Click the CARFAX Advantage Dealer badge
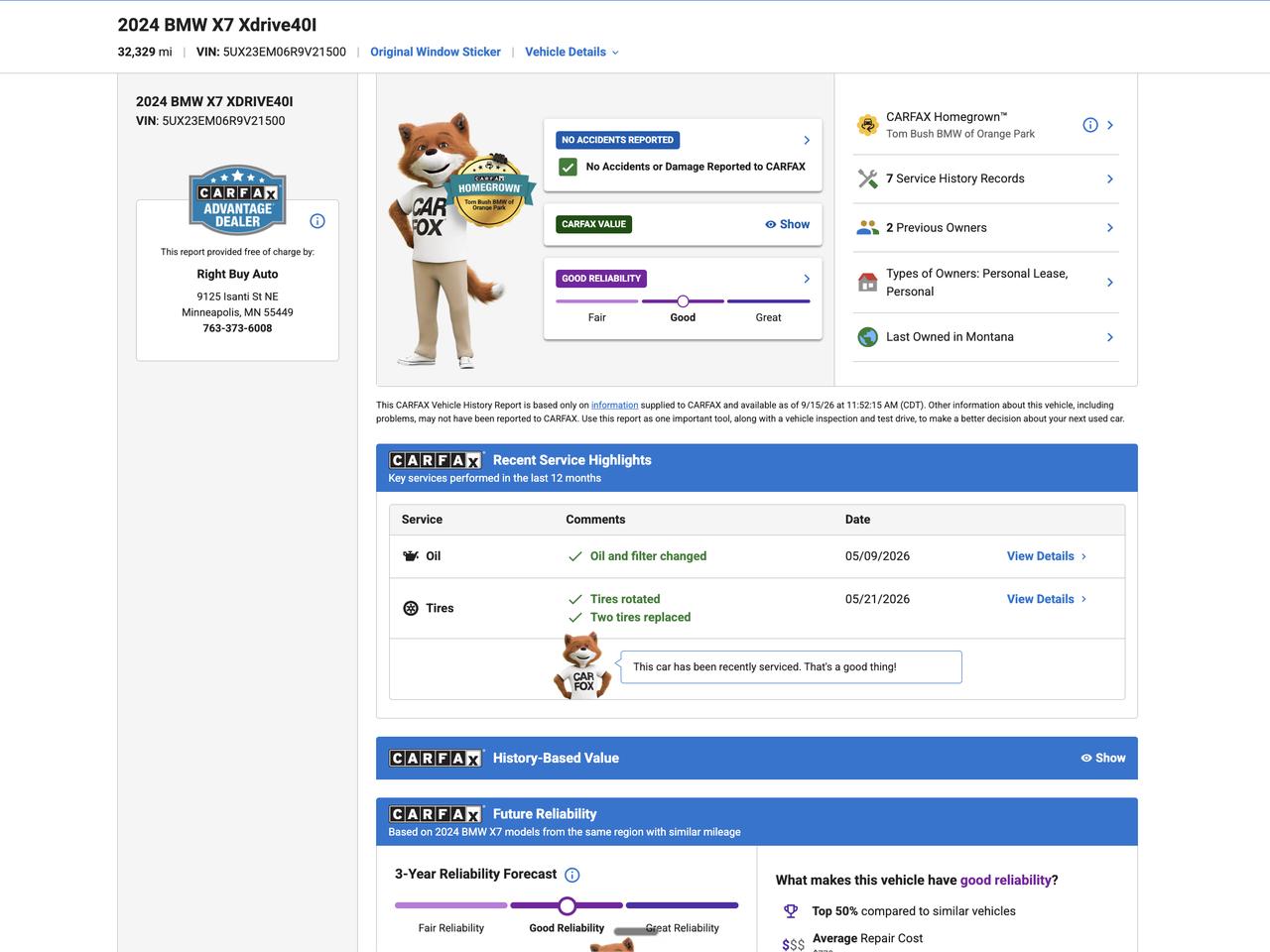1270x952 pixels. (237, 199)
